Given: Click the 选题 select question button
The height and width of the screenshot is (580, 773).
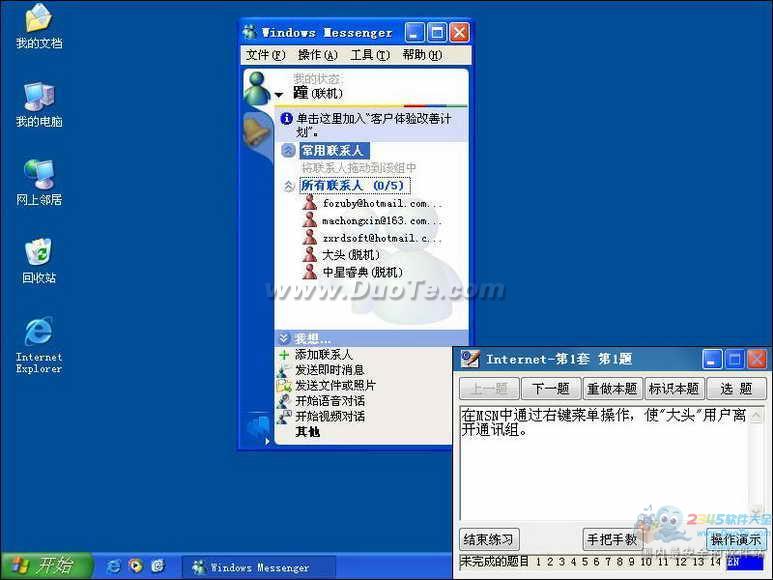Looking at the screenshot, I should [x=737, y=389].
